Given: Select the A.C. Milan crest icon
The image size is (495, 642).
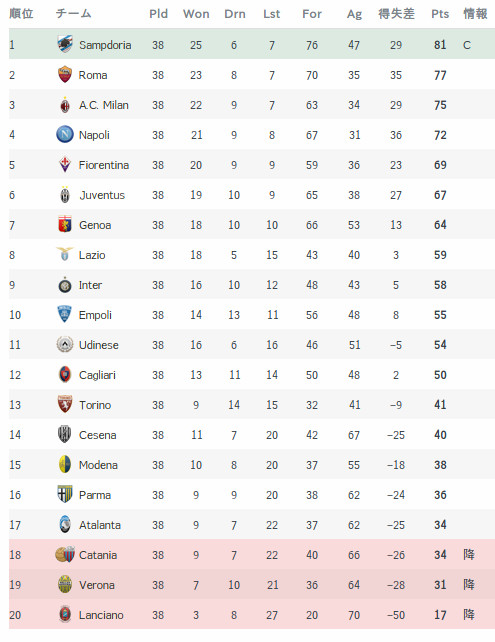Looking at the screenshot, I should point(65,105).
